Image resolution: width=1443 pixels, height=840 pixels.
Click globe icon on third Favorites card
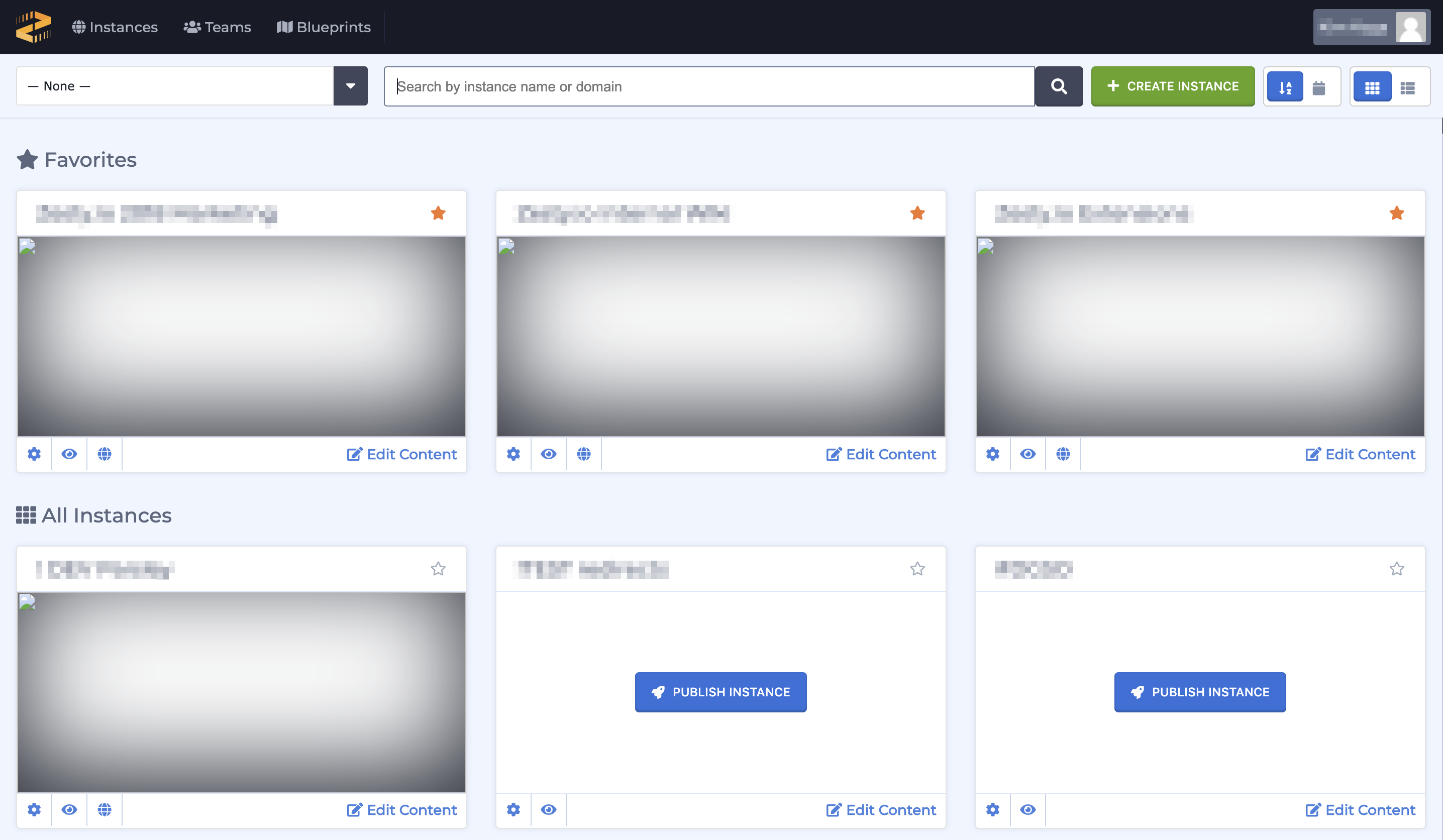[x=1063, y=454]
